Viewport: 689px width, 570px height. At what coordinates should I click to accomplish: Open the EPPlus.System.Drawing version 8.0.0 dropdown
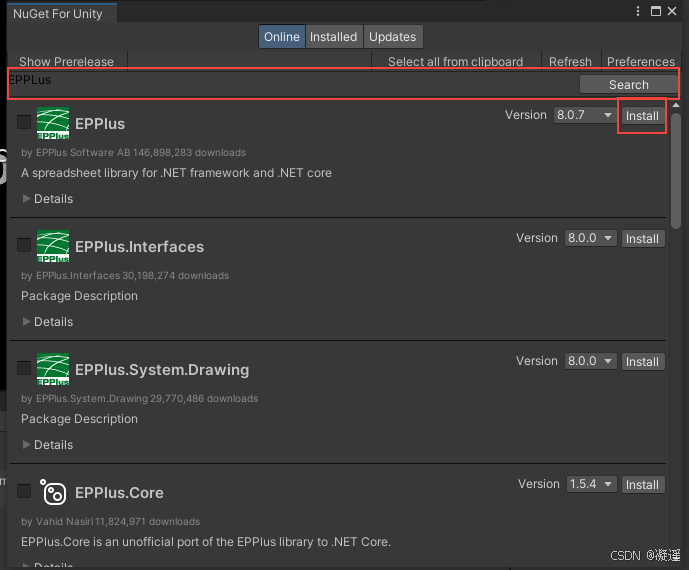[591, 361]
